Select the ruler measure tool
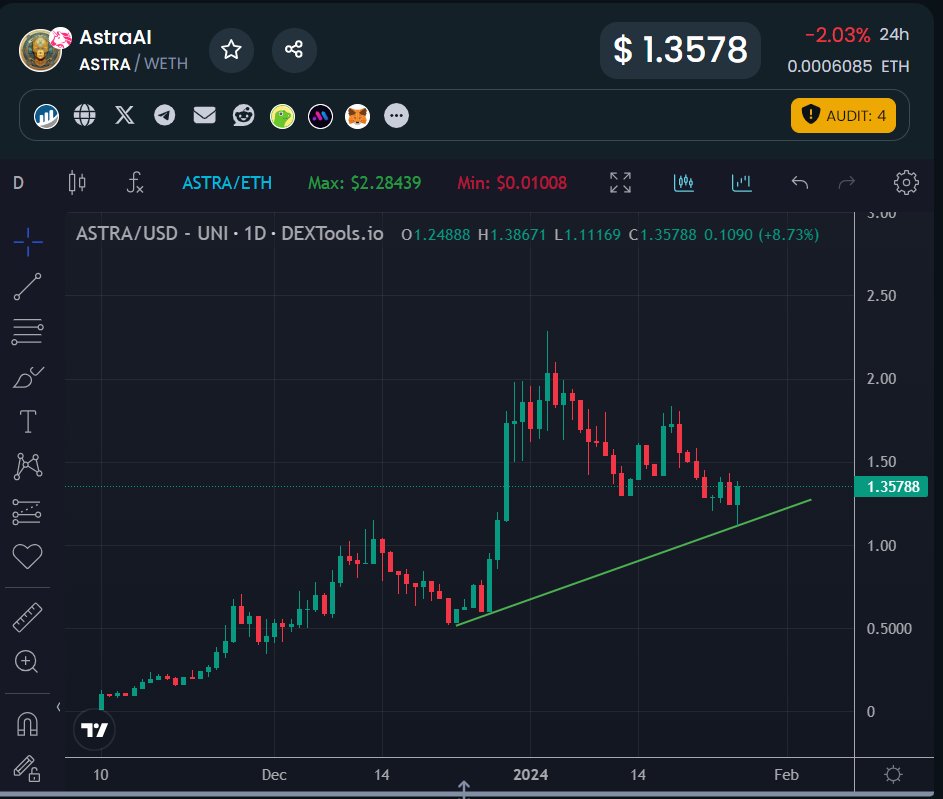Screen dimensions: 943x799 coord(28,617)
